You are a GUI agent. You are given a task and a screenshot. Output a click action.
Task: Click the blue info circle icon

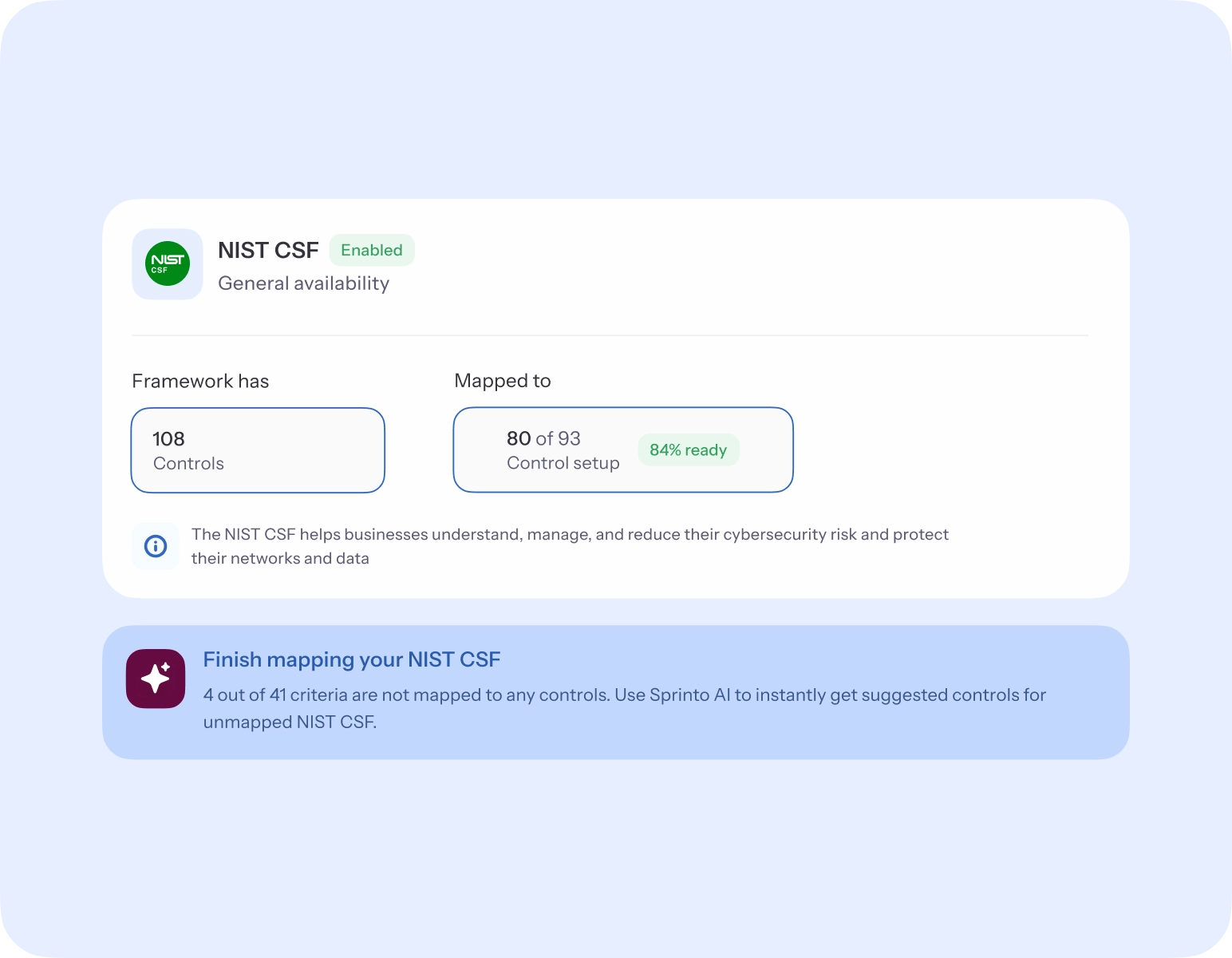156,546
